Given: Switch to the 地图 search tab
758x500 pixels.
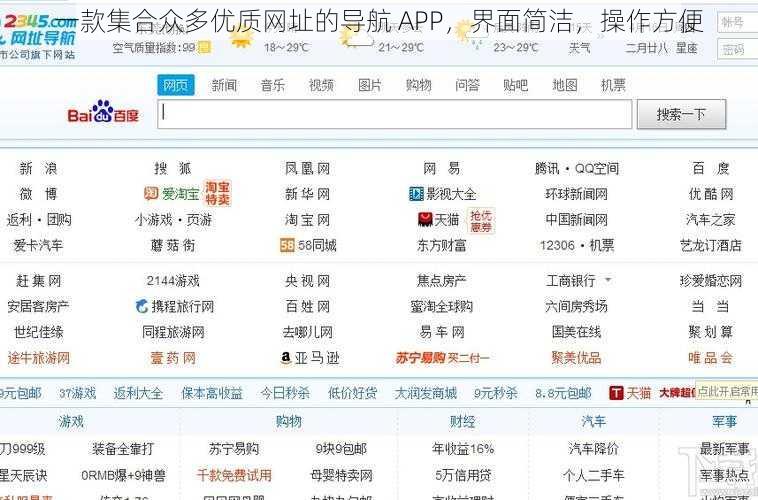Looking at the screenshot, I should 565,86.
